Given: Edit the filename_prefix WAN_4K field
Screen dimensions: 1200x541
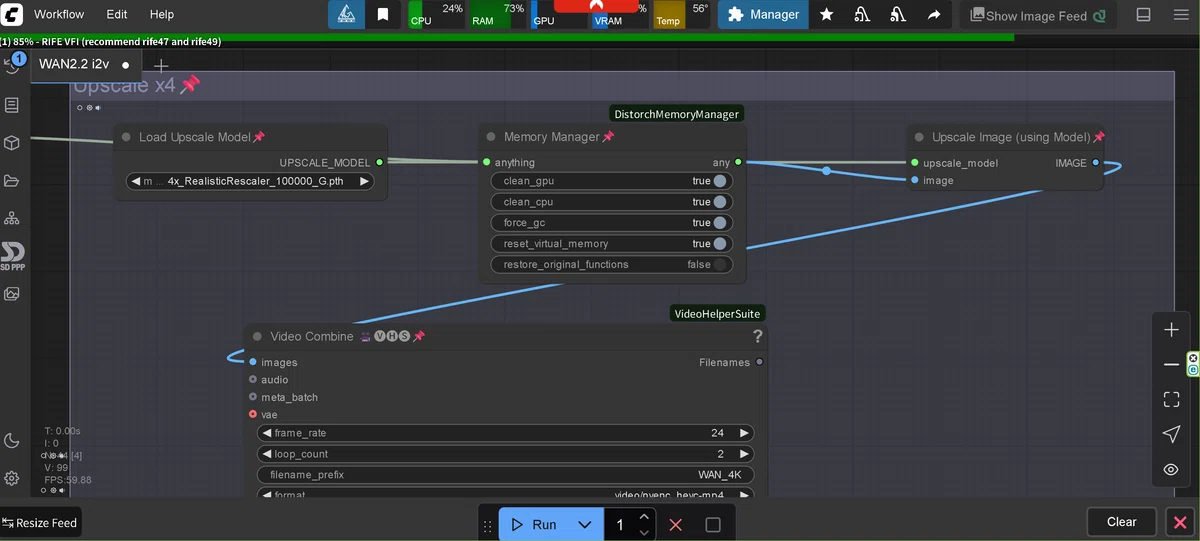Looking at the screenshot, I should 506,475.
